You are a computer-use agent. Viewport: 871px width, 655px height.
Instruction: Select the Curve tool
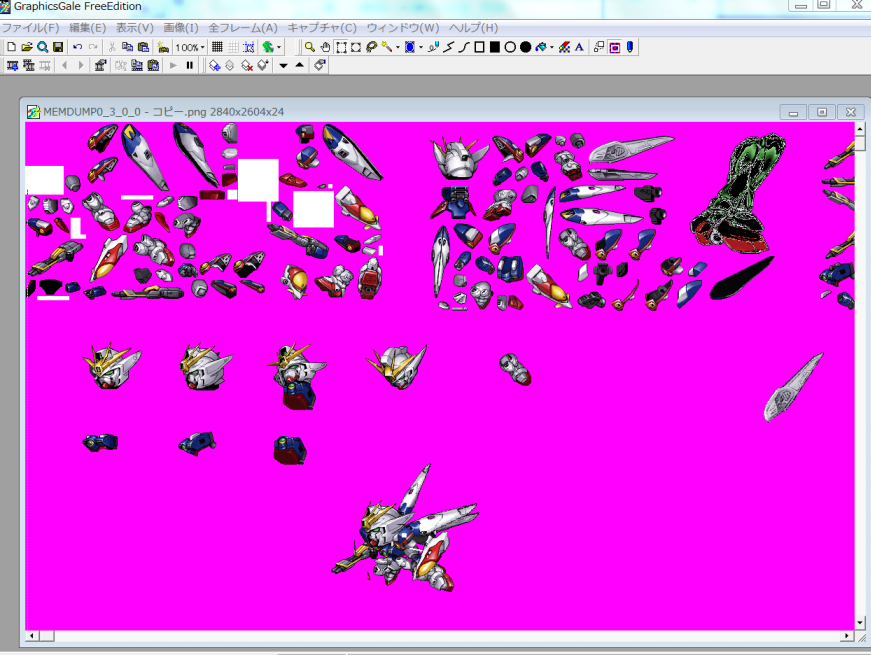click(464, 47)
